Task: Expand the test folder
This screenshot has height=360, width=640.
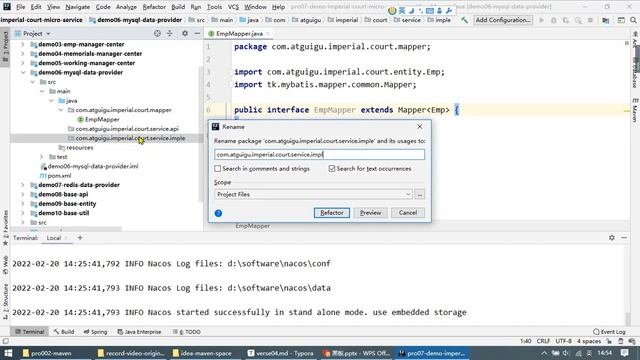Action: [42, 157]
